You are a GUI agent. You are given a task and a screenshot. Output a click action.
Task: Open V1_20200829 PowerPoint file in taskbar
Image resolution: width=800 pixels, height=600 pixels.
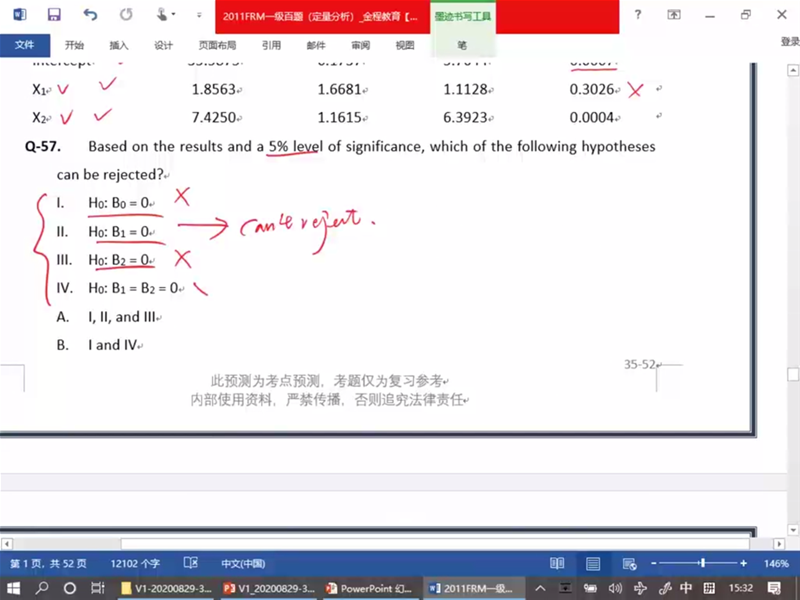click(269, 588)
